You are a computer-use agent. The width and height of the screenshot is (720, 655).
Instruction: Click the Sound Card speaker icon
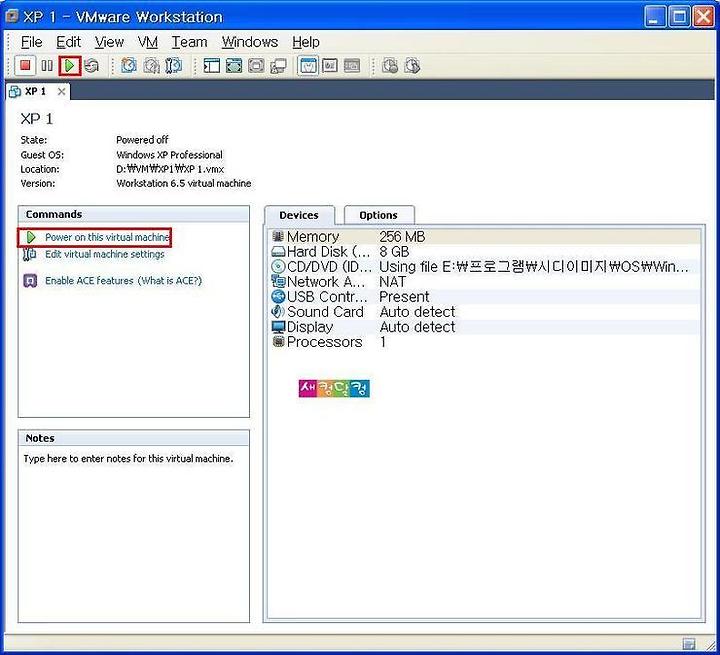[278, 311]
